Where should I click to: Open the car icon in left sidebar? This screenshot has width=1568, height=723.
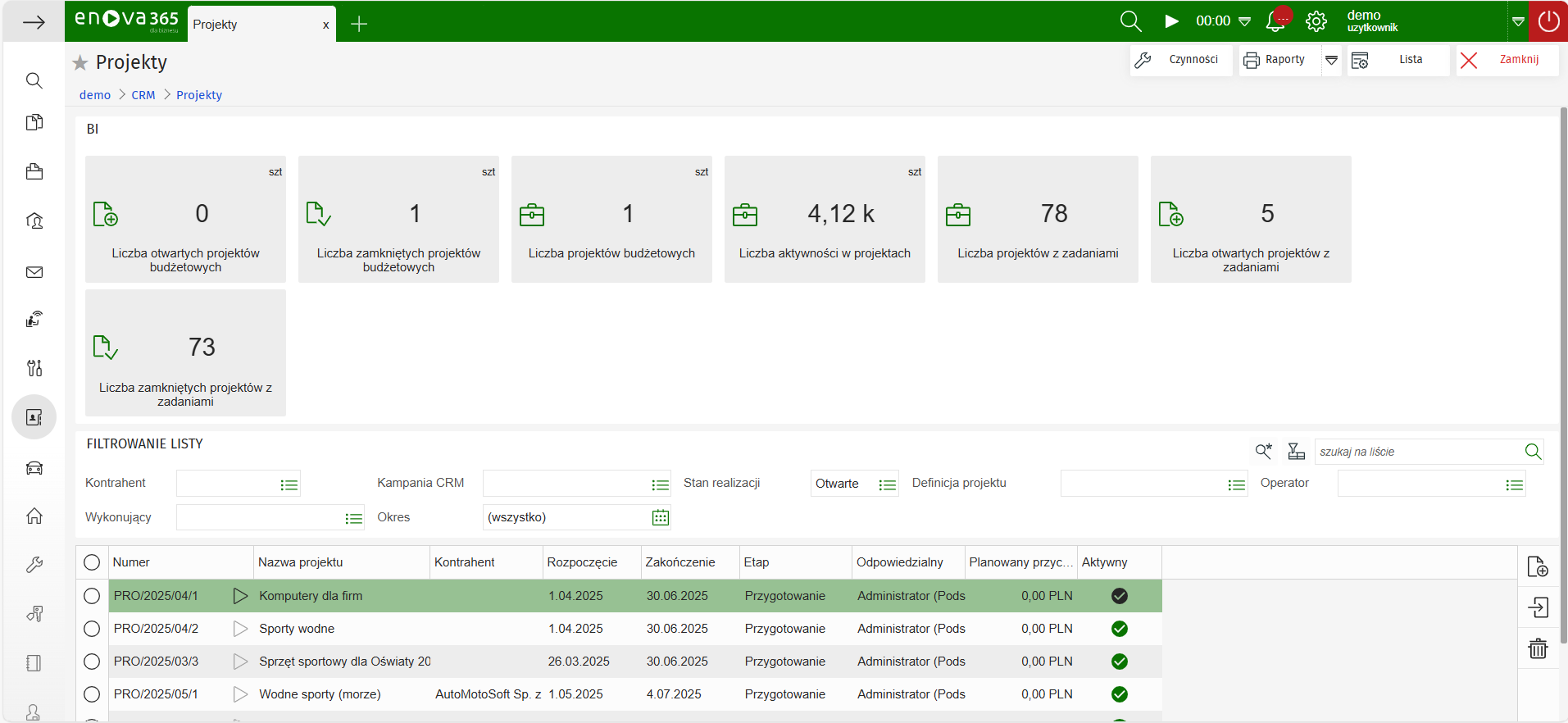pyautogui.click(x=34, y=468)
